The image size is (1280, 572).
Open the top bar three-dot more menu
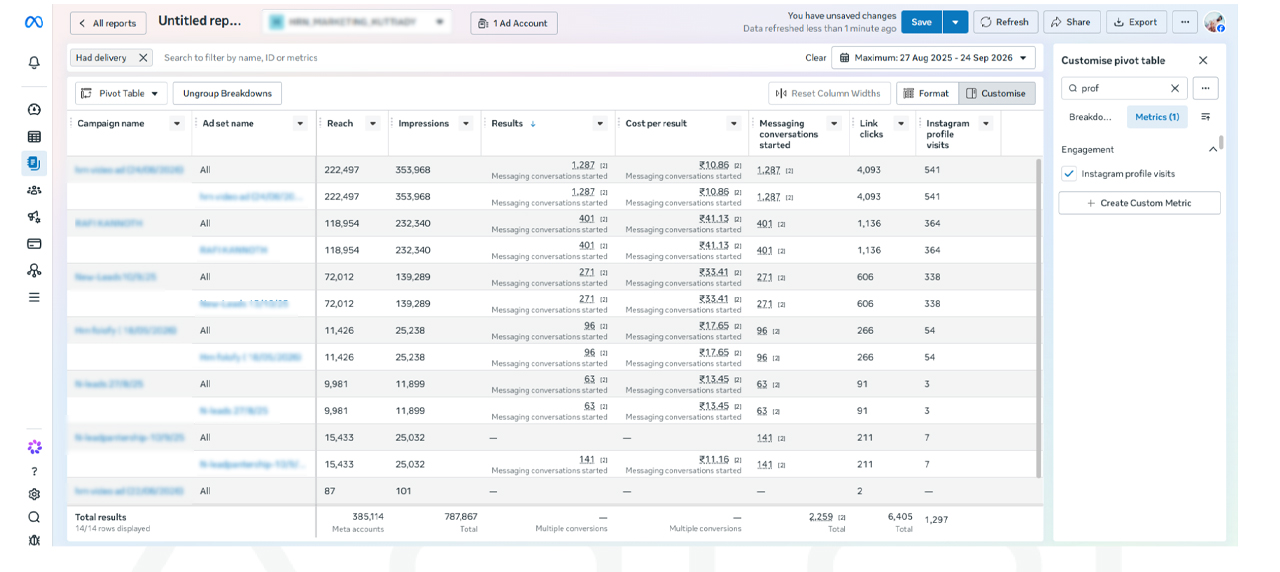click(1184, 22)
